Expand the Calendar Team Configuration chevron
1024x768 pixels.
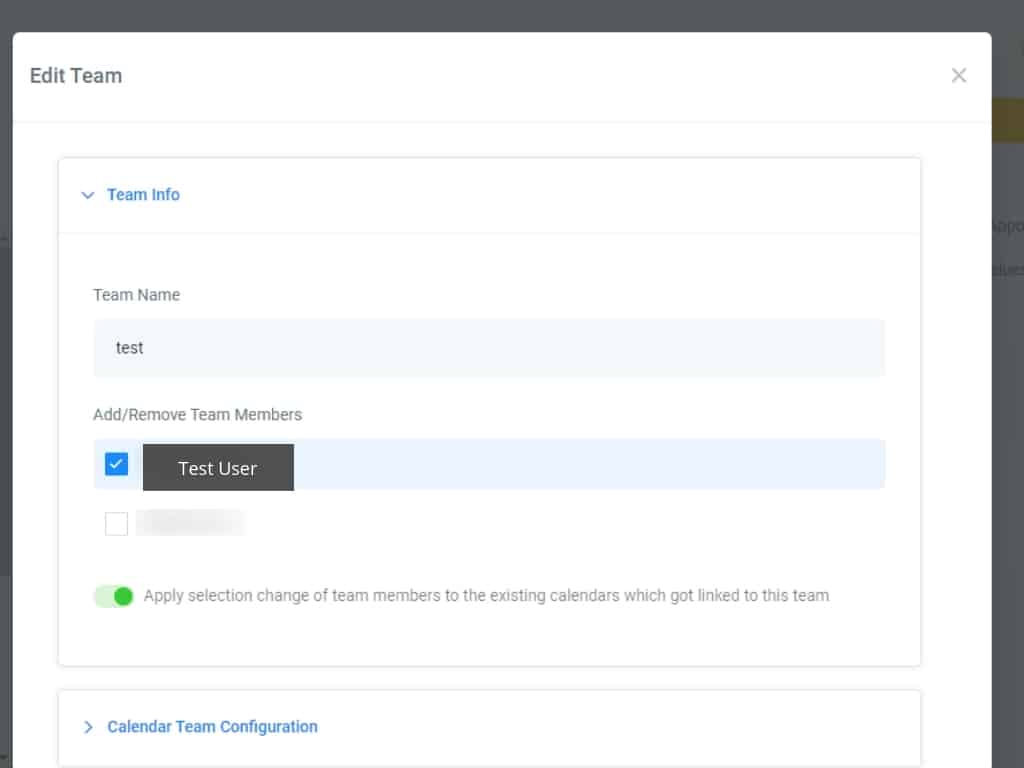[x=88, y=727]
